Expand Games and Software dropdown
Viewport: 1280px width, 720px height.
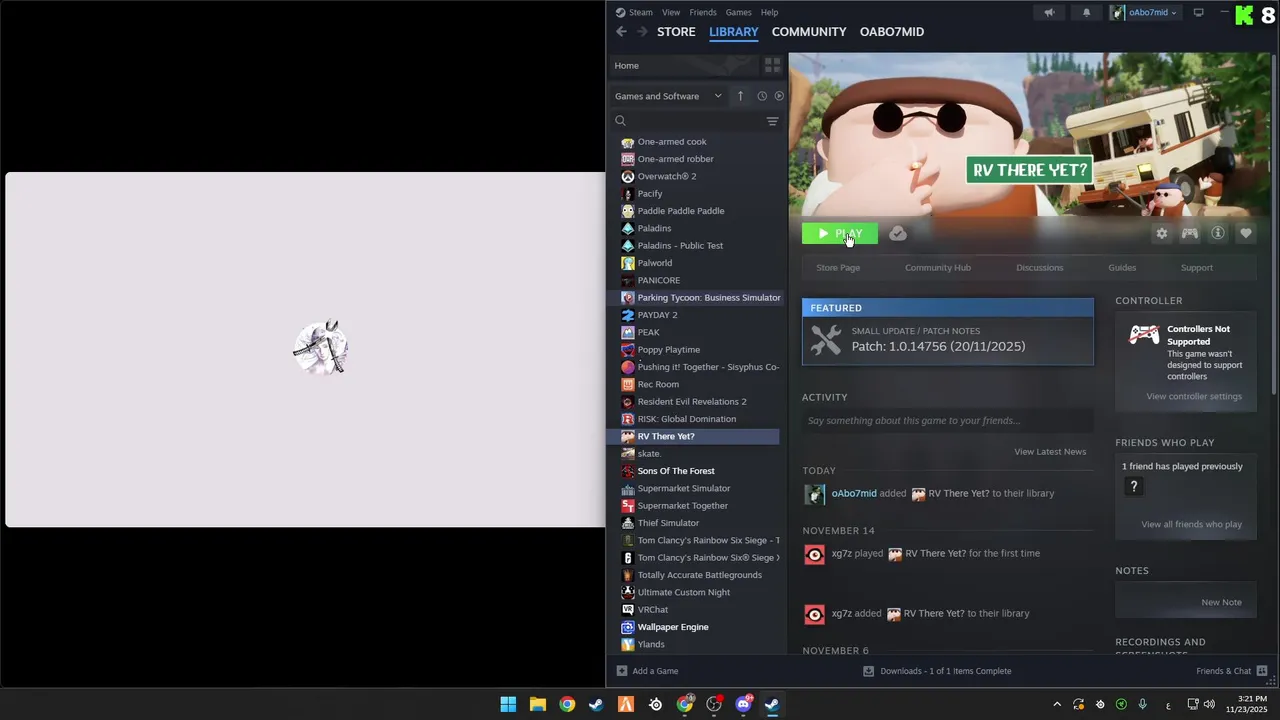668,96
